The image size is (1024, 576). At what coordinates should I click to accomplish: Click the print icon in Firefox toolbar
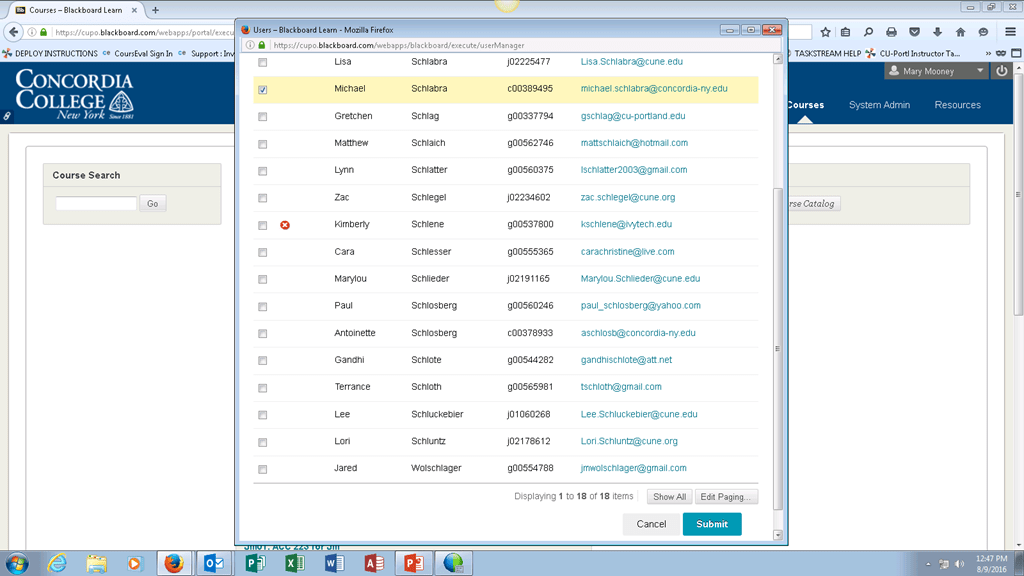[891, 32]
